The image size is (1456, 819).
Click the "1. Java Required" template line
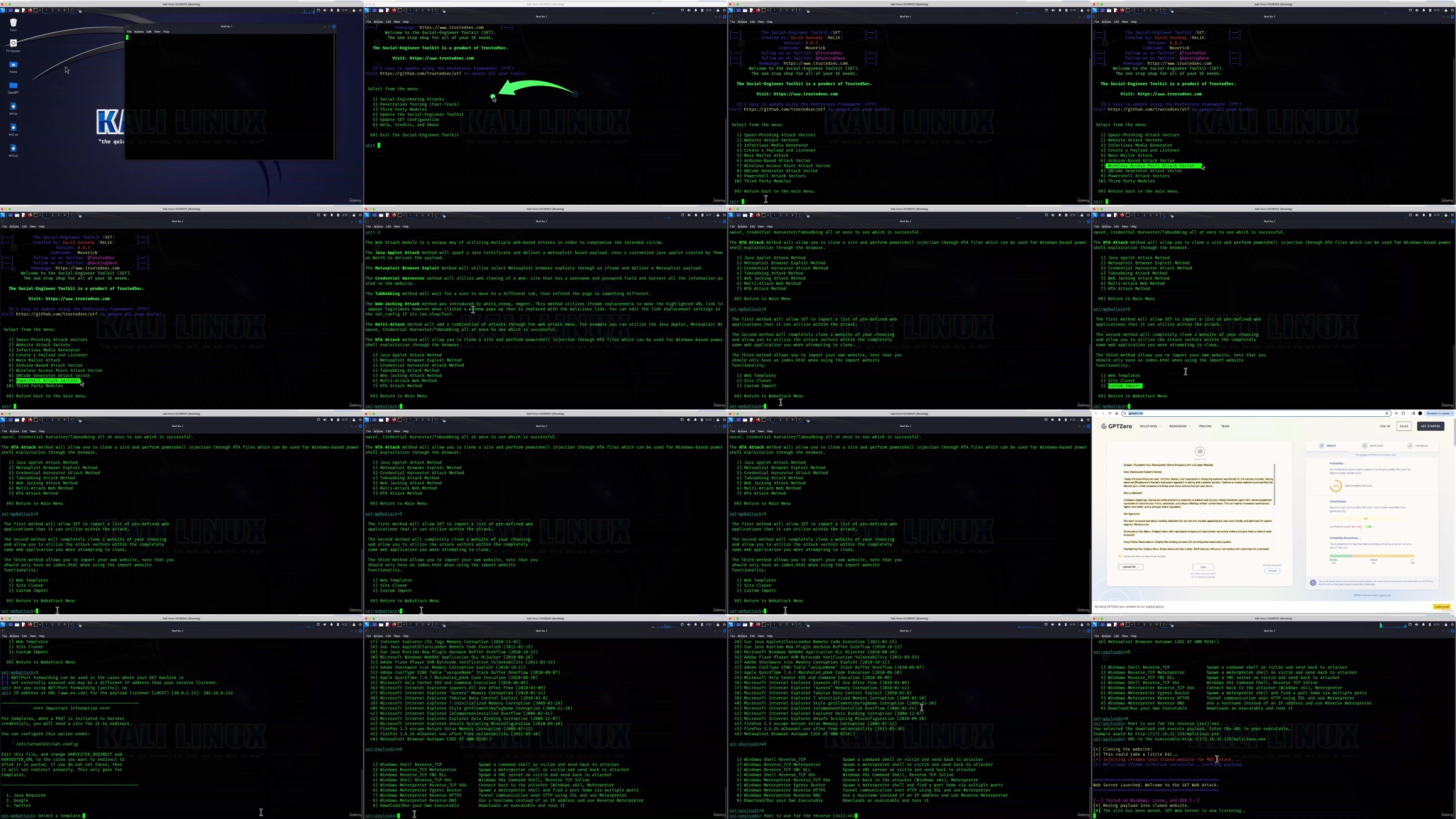click(26, 795)
